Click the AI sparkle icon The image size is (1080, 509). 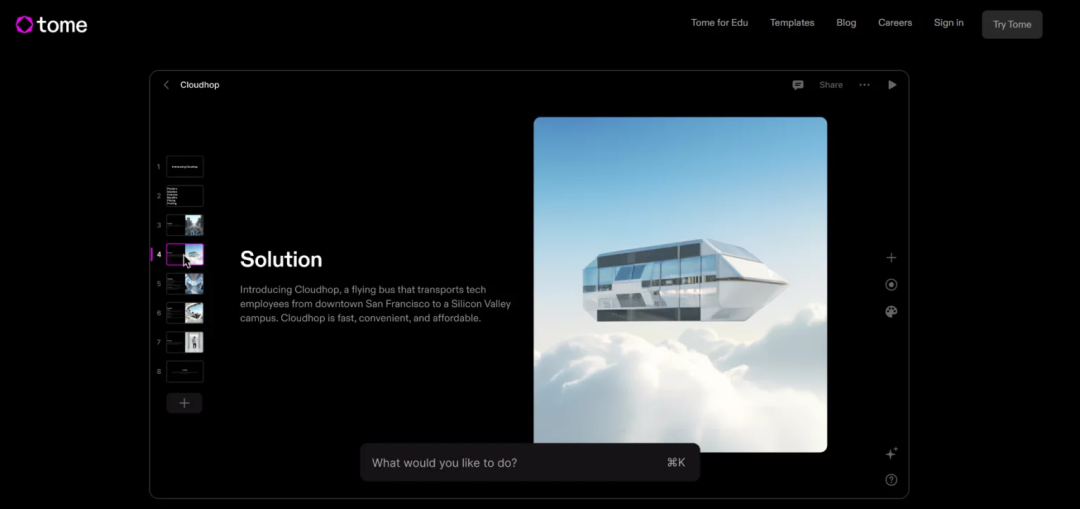click(891, 453)
